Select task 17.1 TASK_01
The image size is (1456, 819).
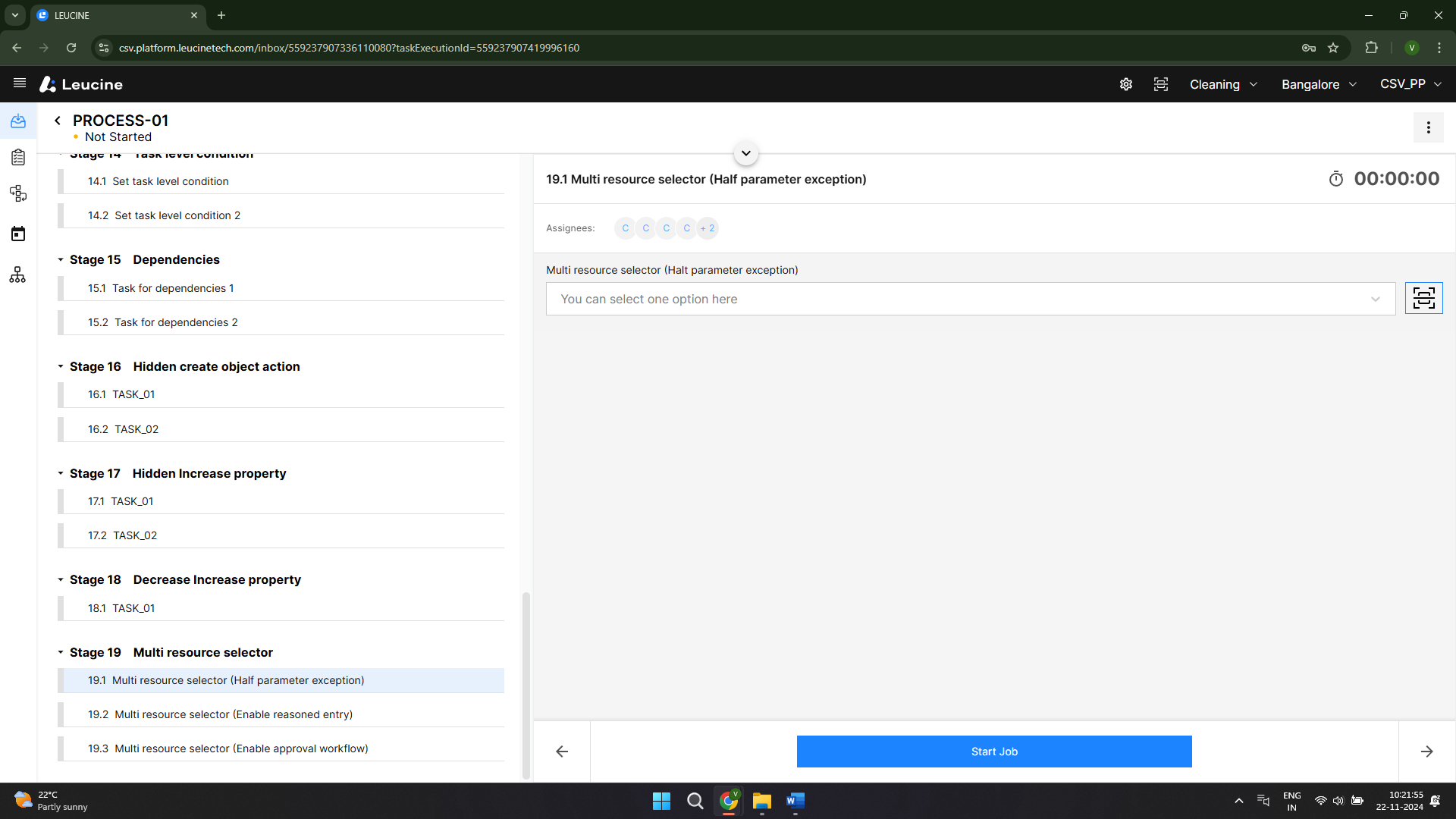pyautogui.click(x=281, y=501)
